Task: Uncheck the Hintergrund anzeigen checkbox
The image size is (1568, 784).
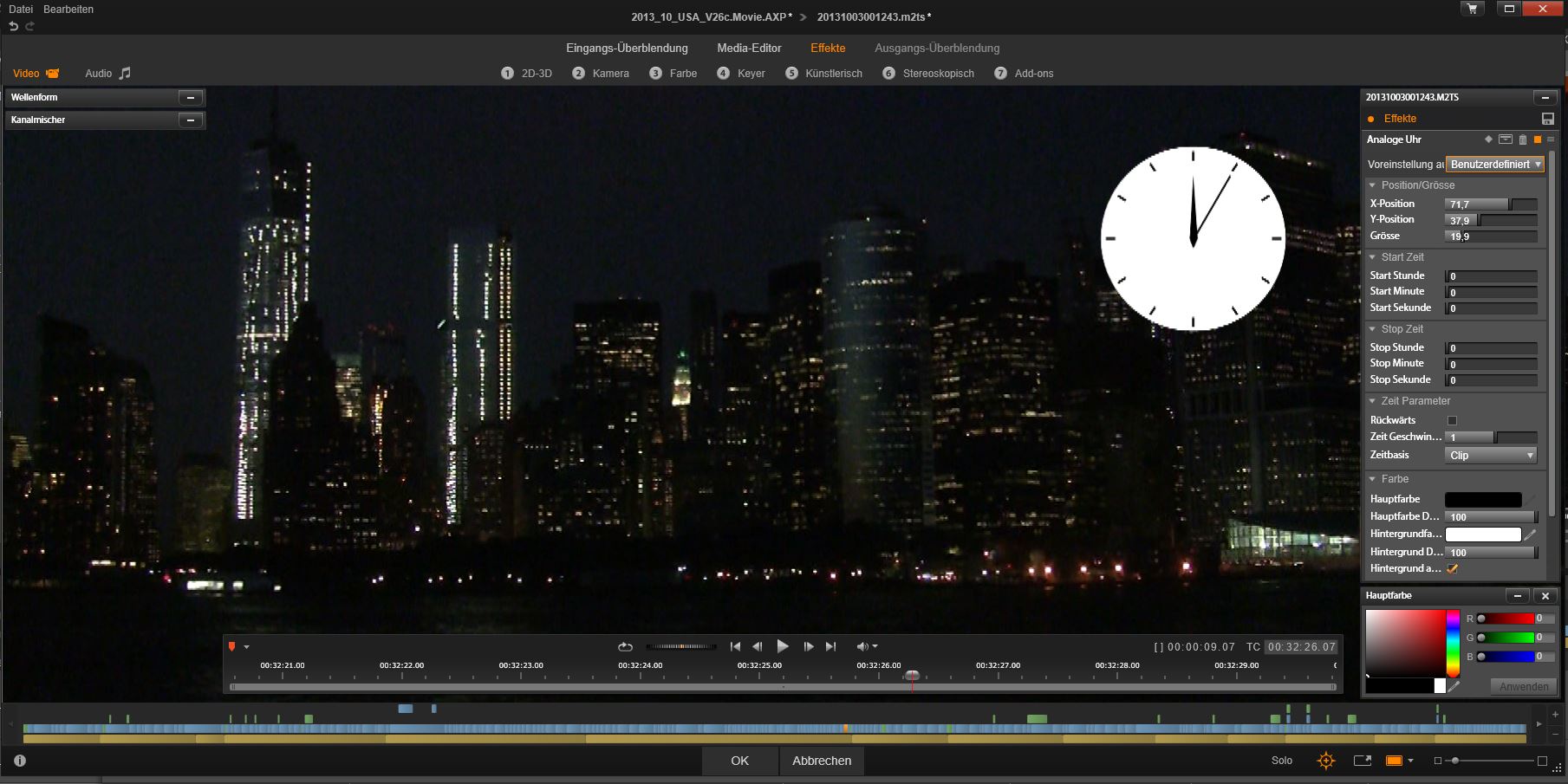Action: pos(1453,569)
